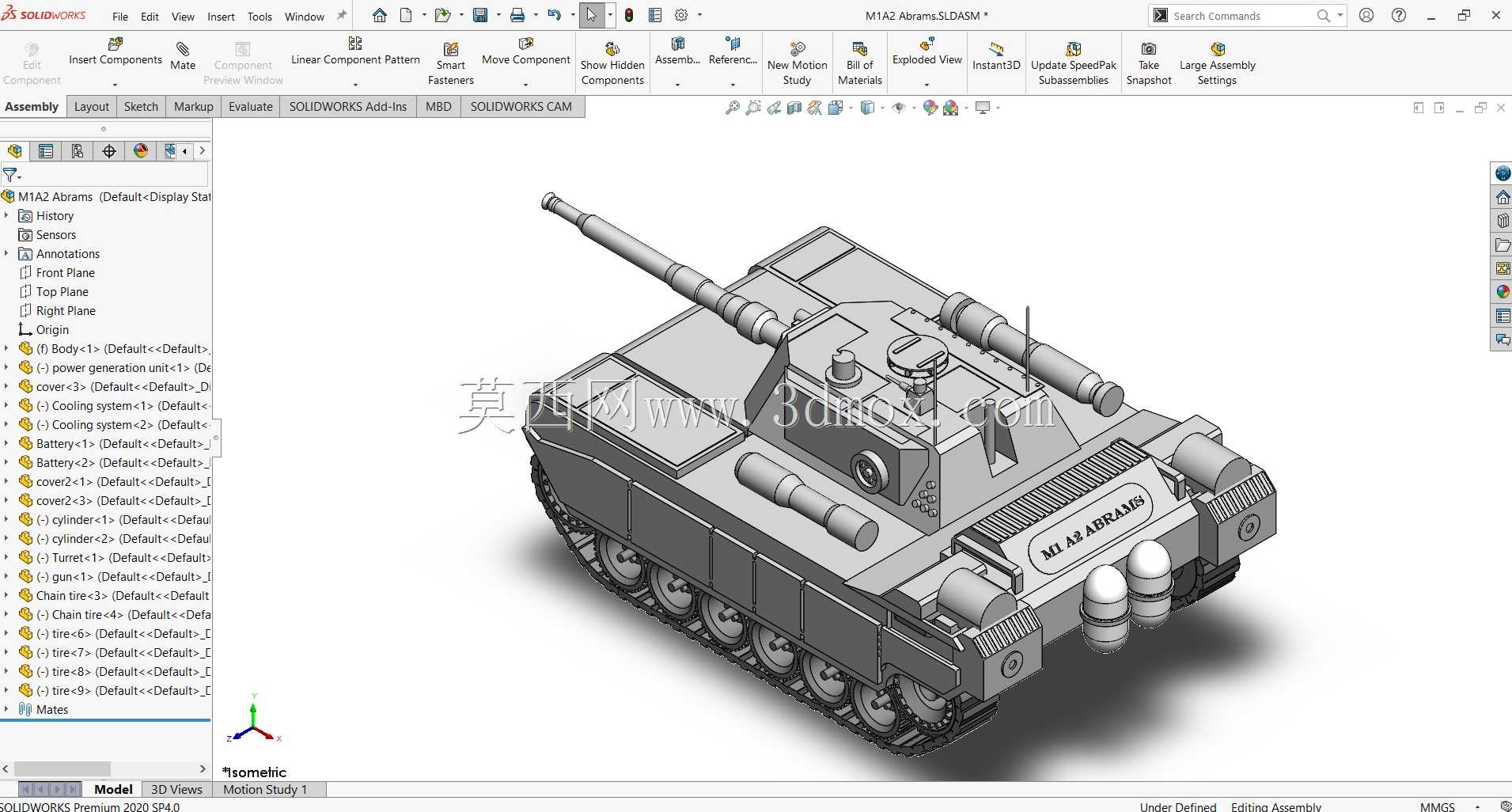Image resolution: width=1512 pixels, height=812 pixels.
Task: Toggle Instant3D mode
Action: pos(996,56)
